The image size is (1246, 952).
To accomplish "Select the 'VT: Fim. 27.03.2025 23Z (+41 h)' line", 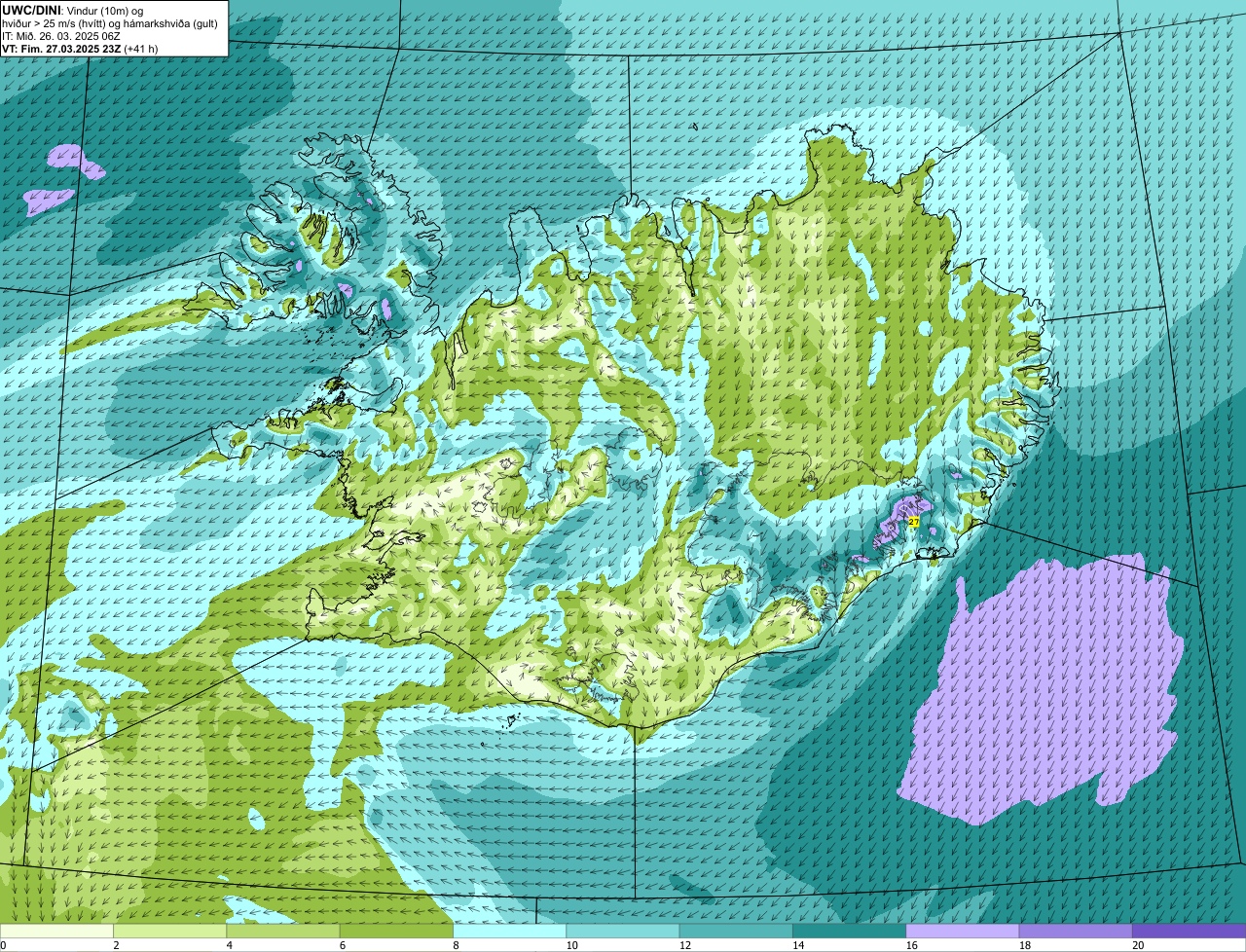I will click(80, 49).
